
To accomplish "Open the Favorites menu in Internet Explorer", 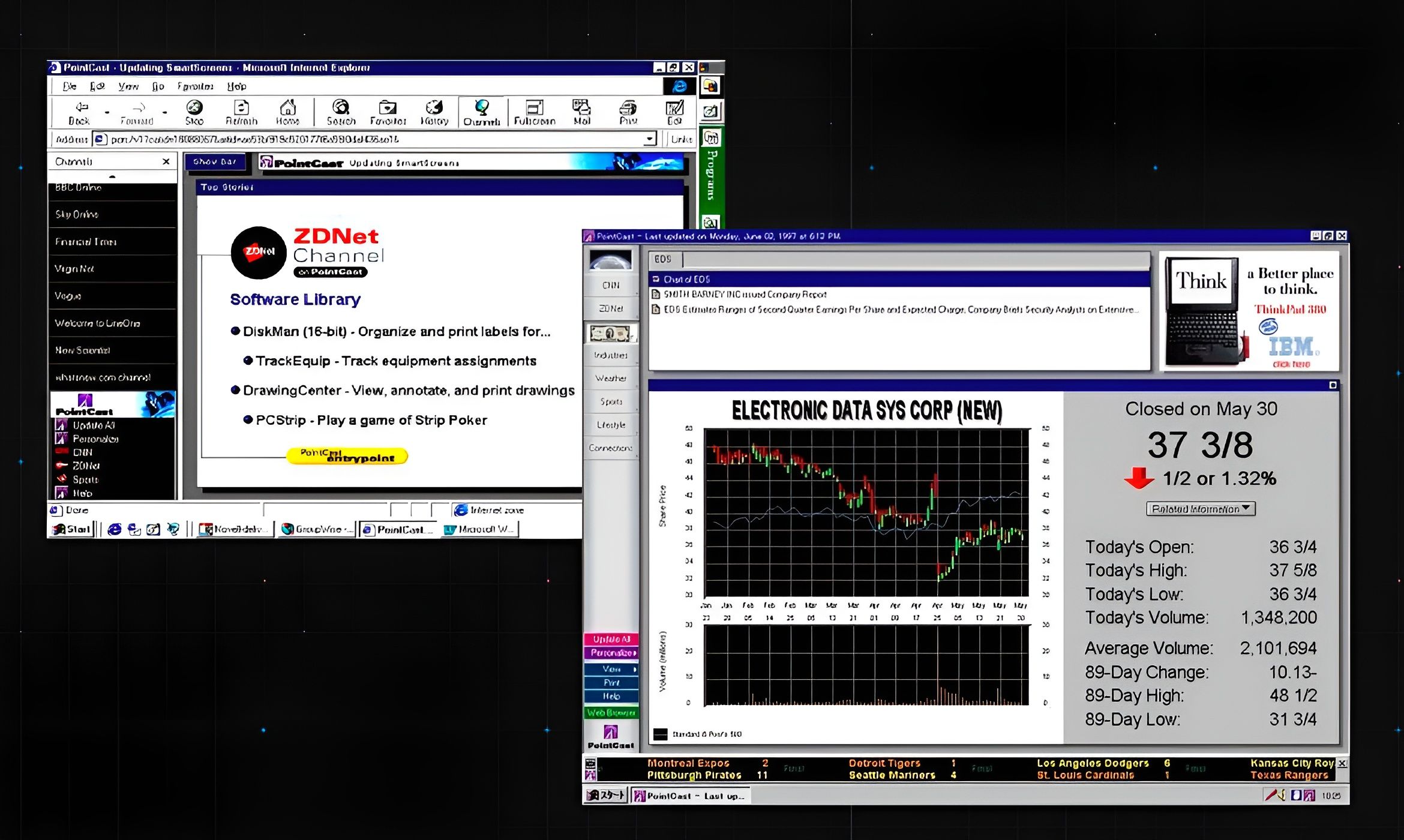I will [195, 86].
